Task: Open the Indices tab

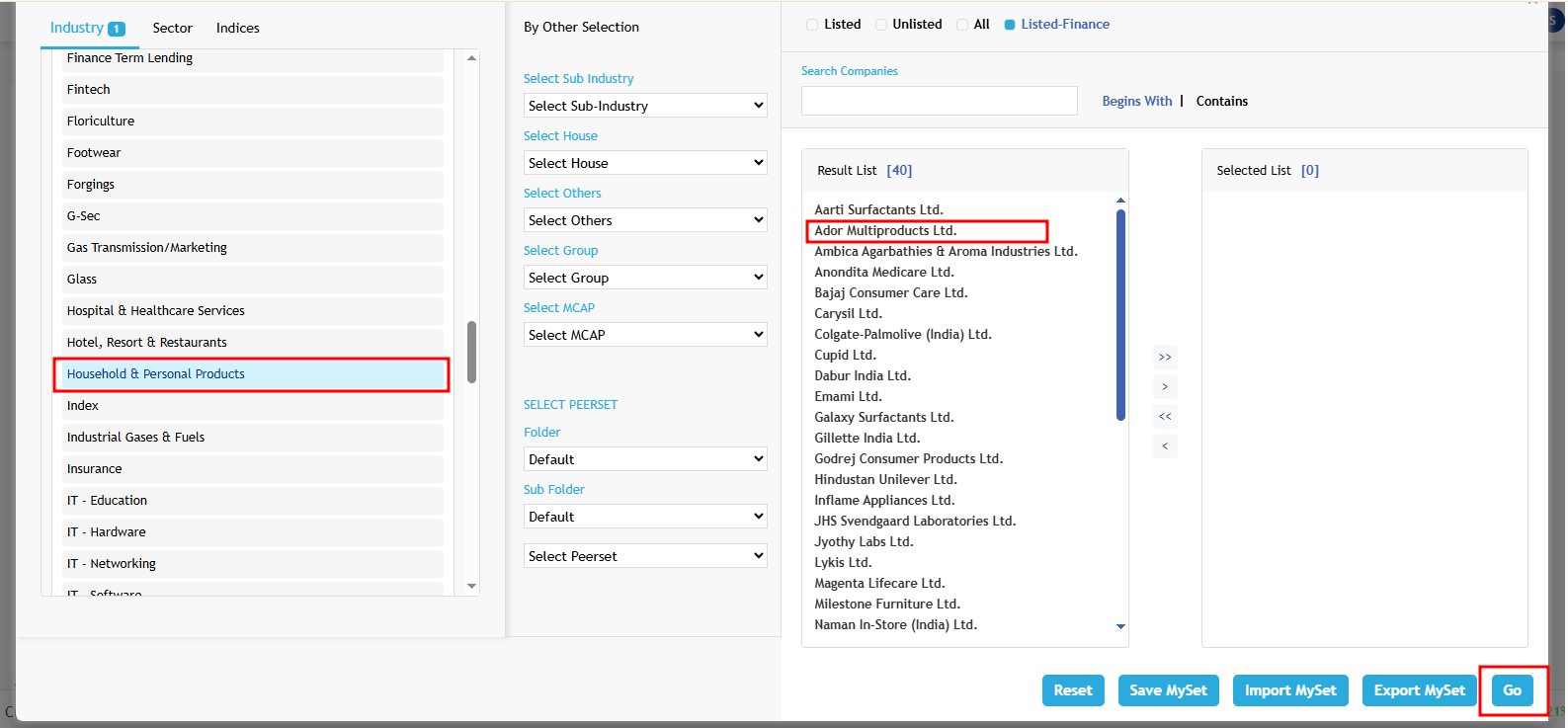Action: coord(238,28)
